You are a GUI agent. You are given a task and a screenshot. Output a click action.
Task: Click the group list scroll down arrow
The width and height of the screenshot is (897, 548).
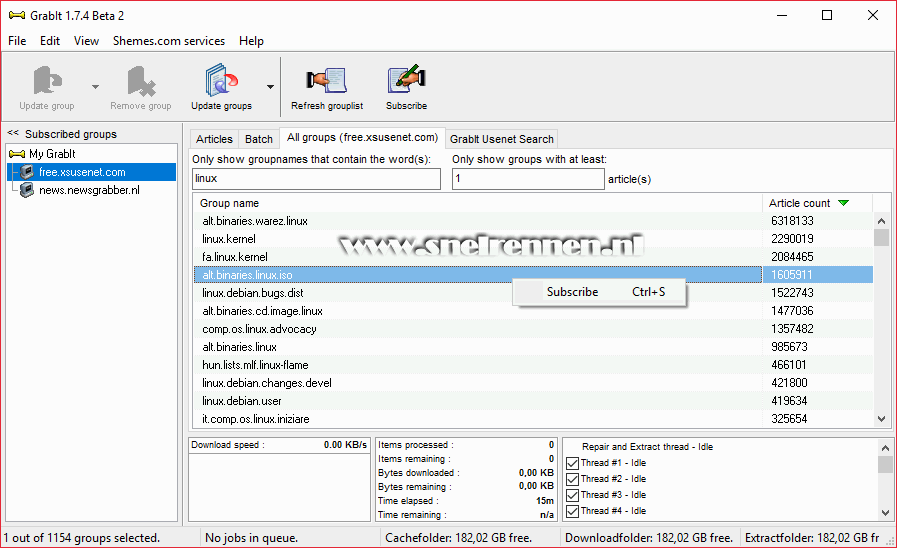(881, 419)
